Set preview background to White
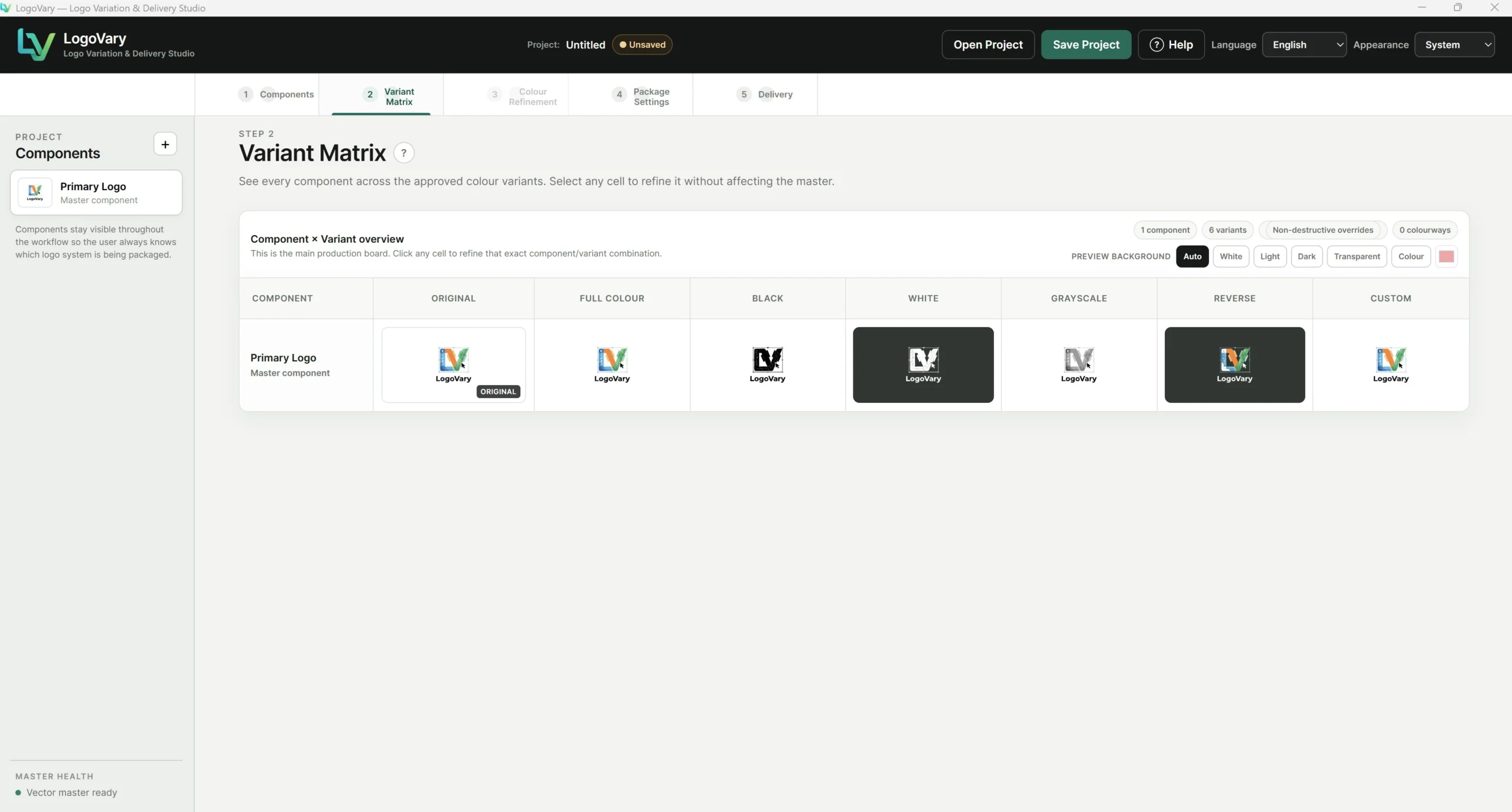Viewport: 1512px width, 812px height. (1231, 256)
